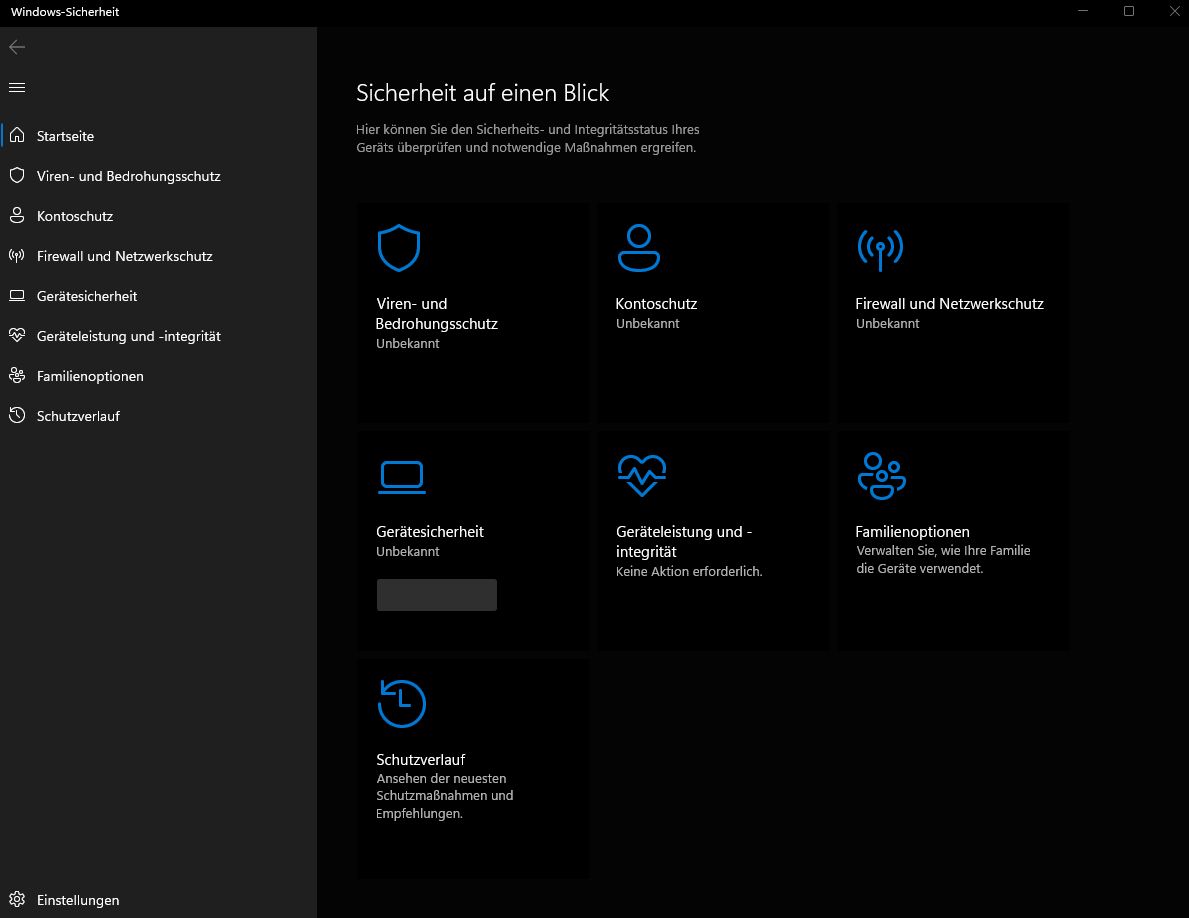Viewport: 1189px width, 918px height.
Task: Go back using the arrow button
Action: (16, 47)
